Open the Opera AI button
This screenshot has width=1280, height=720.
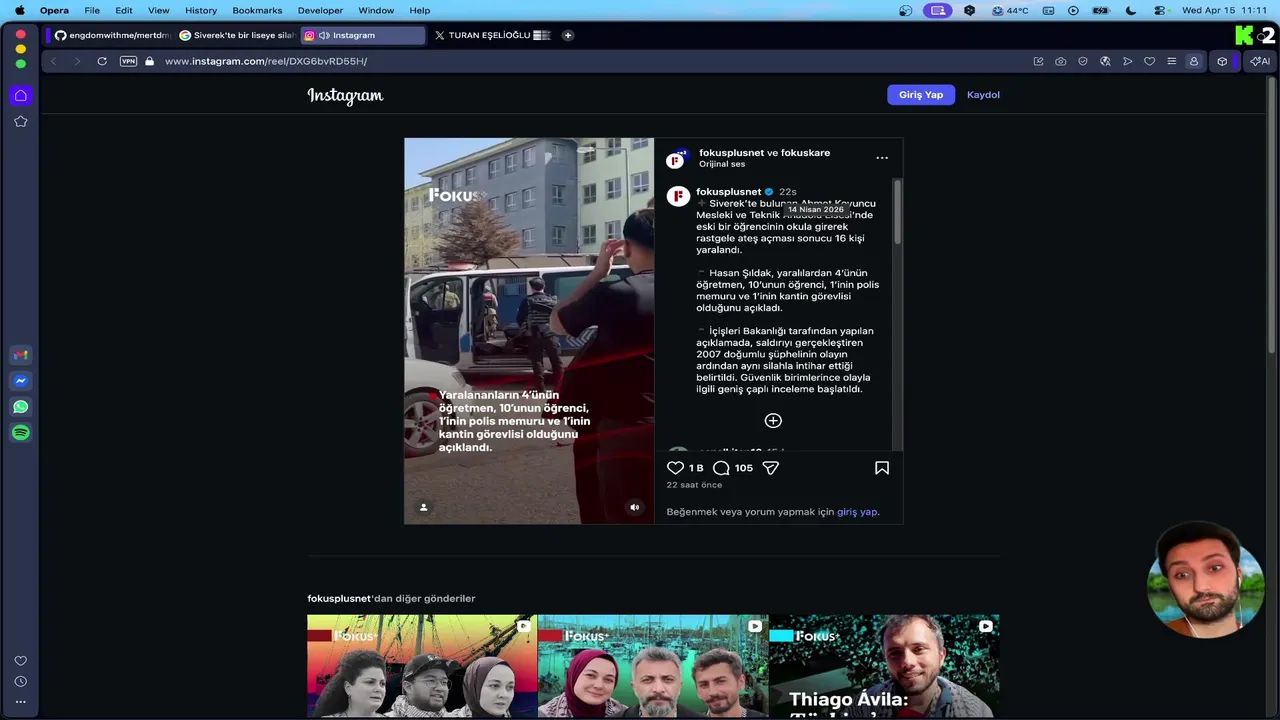(1260, 61)
